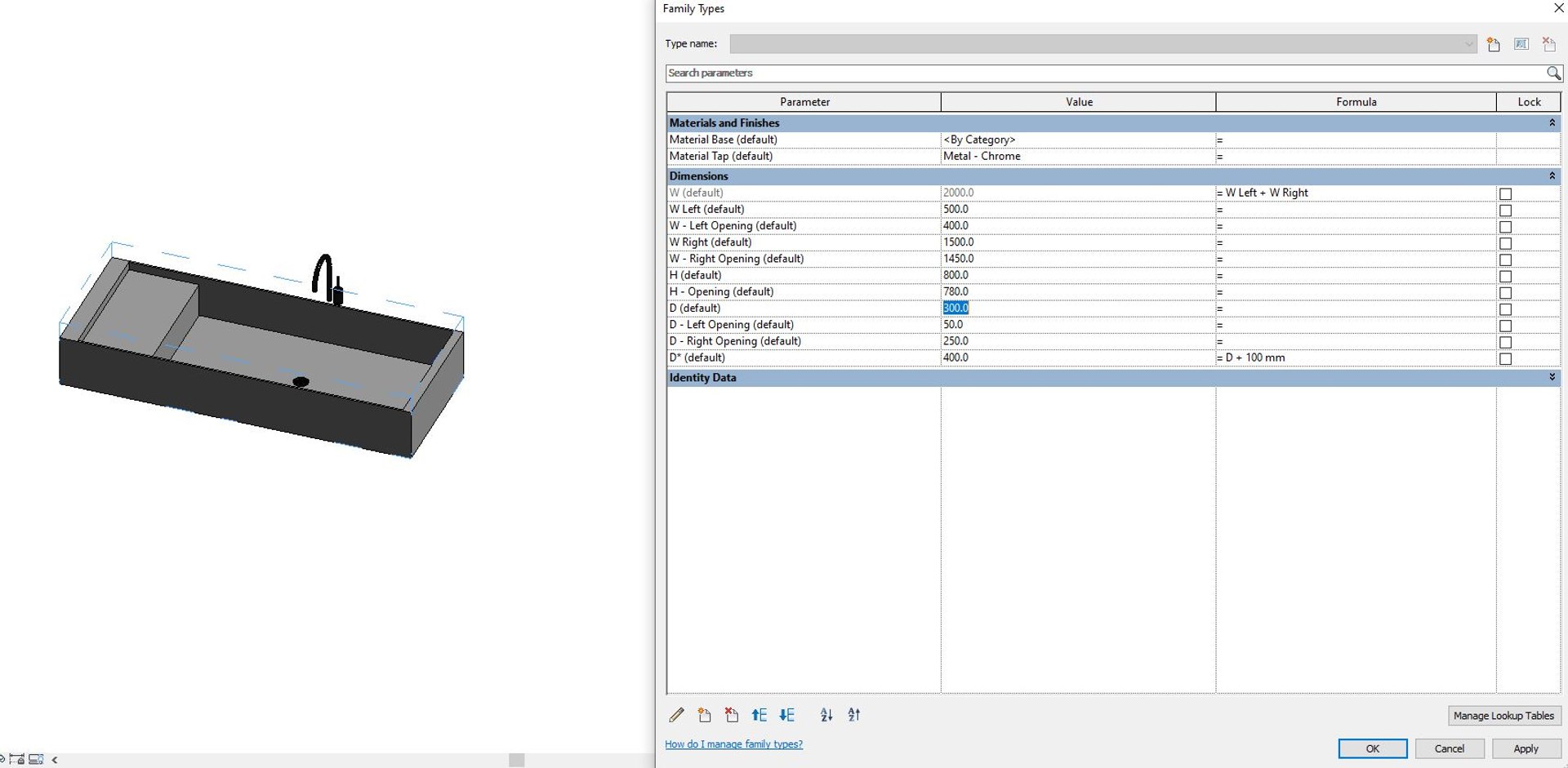Select the highlighted D (default) value 300.0
This screenshot has width=1568, height=768.
(955, 309)
